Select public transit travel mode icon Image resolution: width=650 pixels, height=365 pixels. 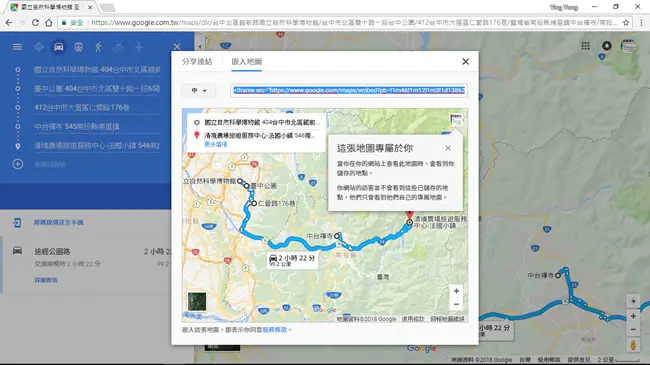(78, 47)
